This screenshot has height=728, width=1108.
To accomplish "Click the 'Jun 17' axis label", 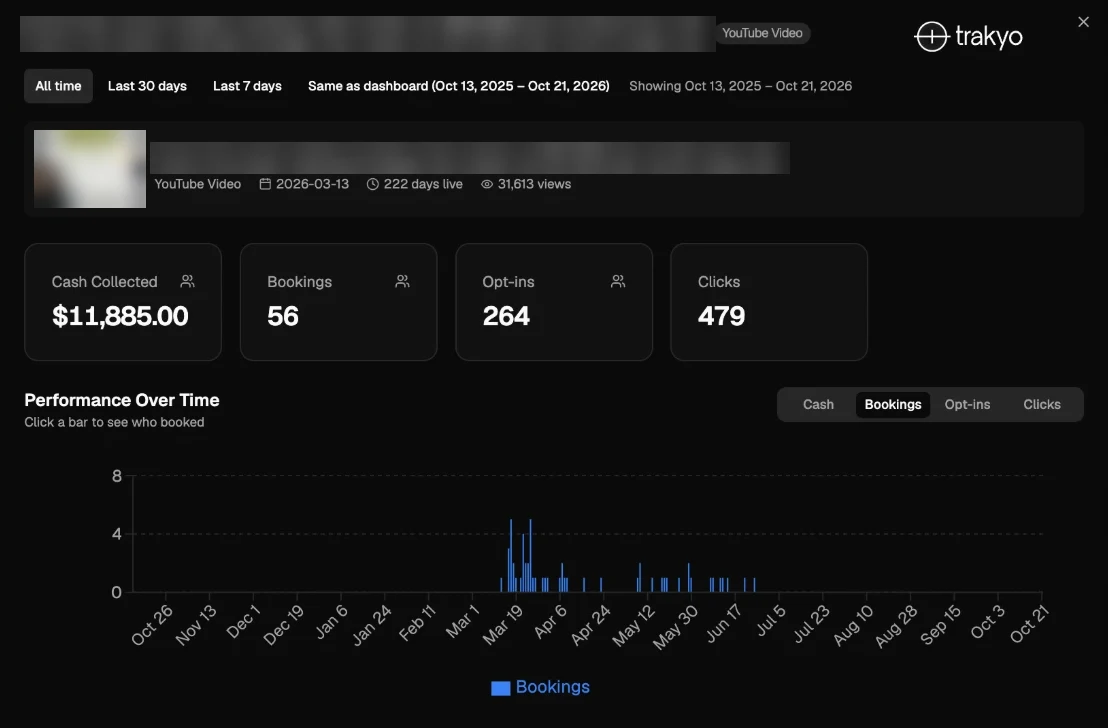I will tap(724, 623).
